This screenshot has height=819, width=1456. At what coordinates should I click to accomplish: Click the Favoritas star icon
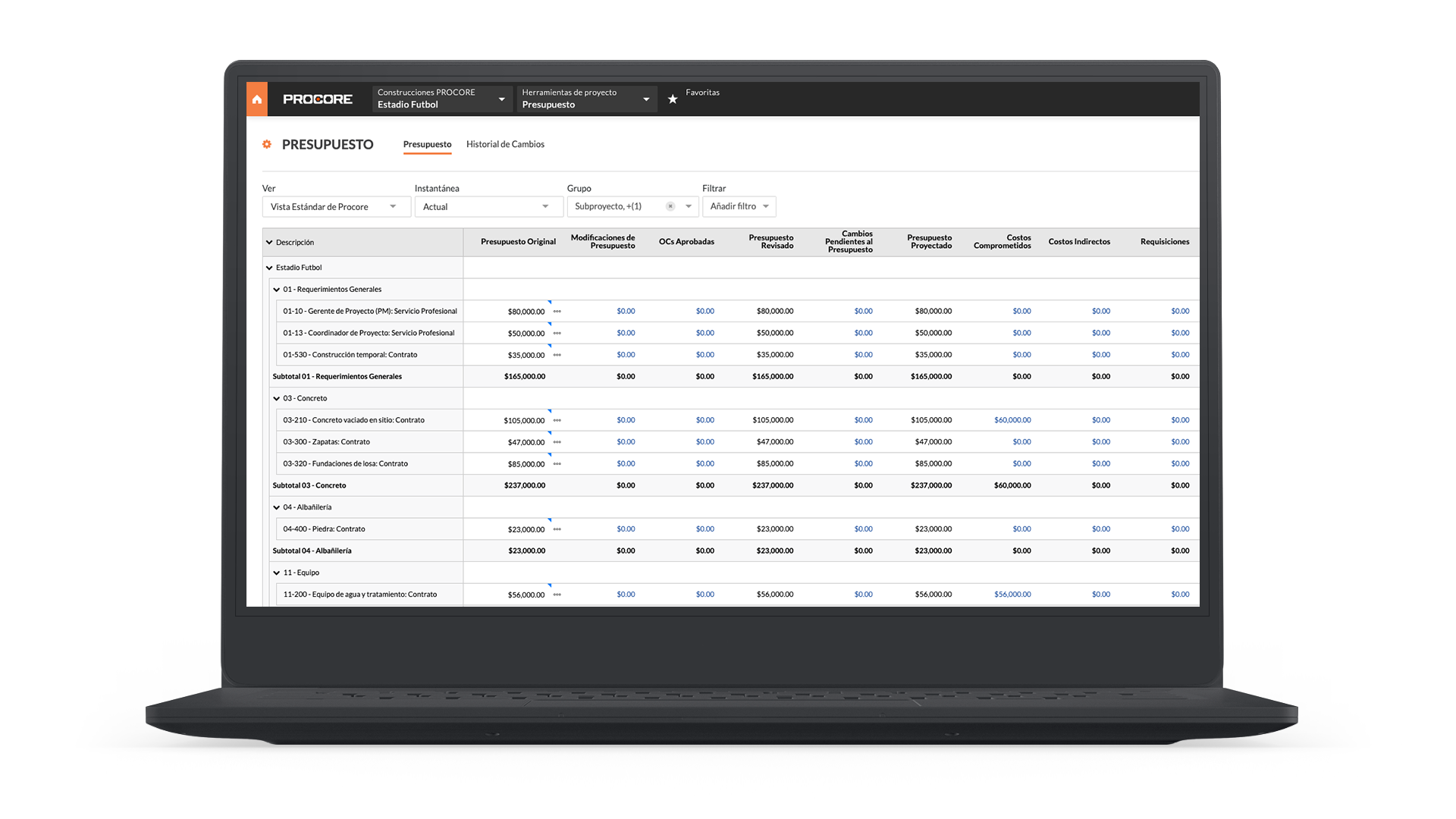[673, 99]
